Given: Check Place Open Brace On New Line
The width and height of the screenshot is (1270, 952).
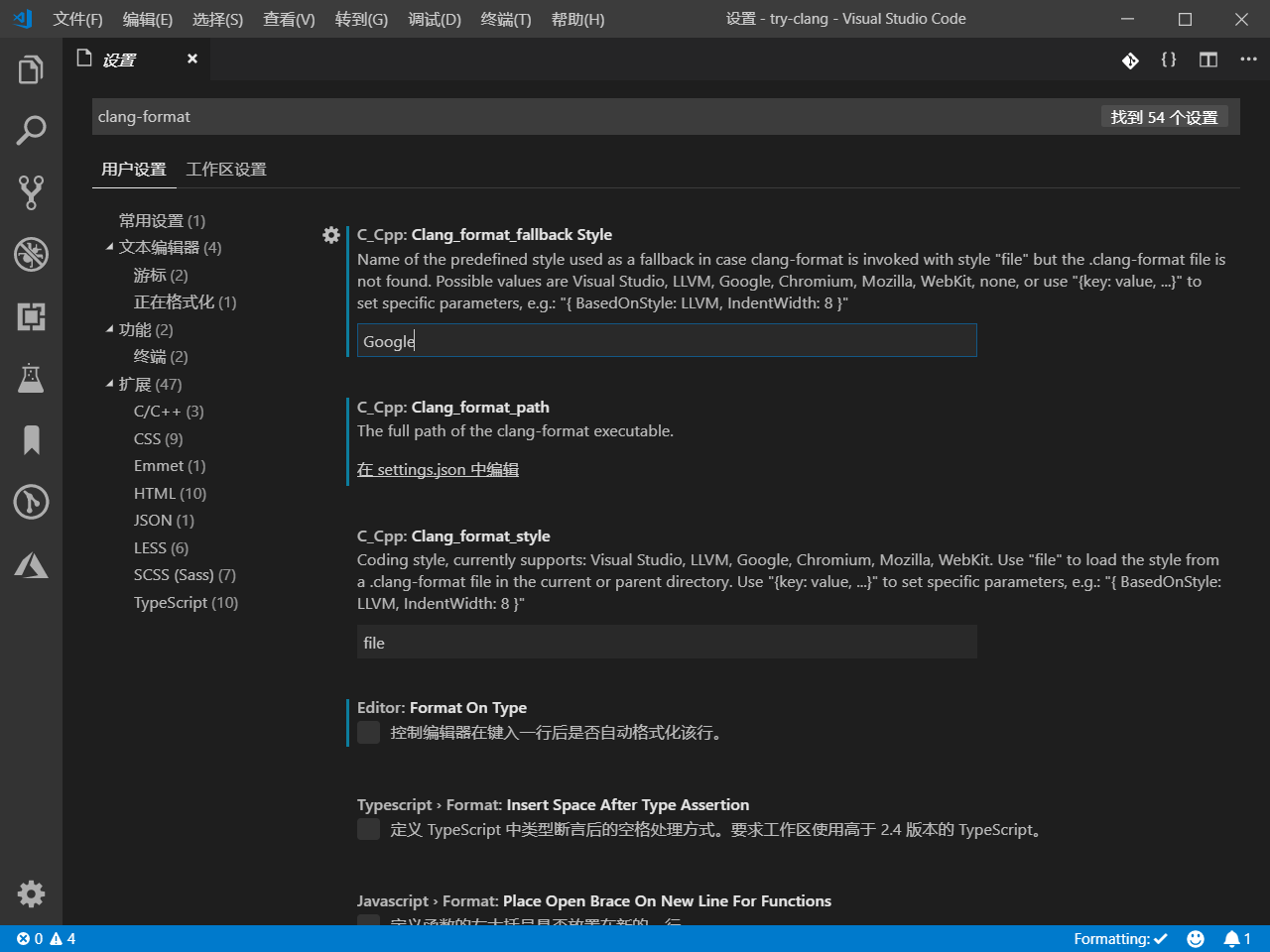Looking at the screenshot, I should [367, 925].
